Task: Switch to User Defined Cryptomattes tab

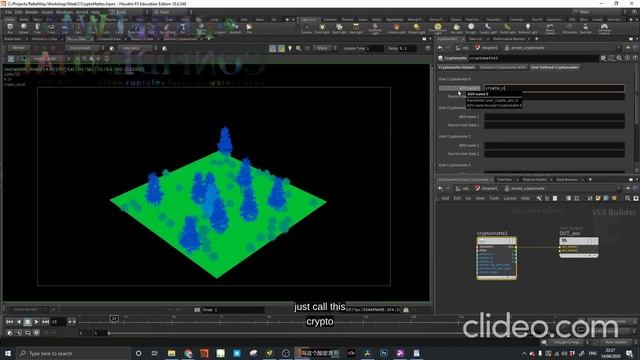Action: pyautogui.click(x=555, y=67)
